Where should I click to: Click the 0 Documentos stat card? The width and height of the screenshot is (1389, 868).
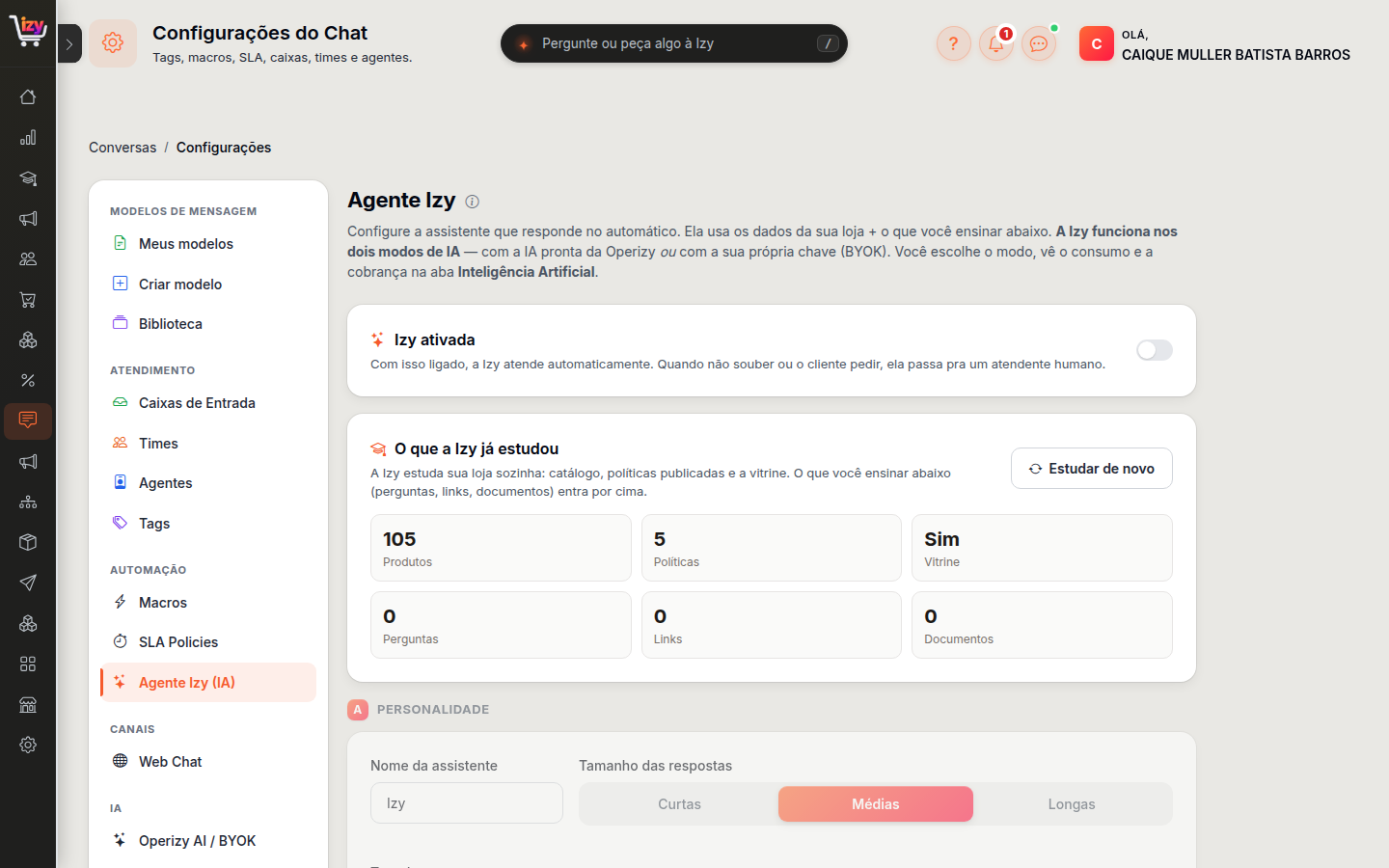click(1042, 625)
